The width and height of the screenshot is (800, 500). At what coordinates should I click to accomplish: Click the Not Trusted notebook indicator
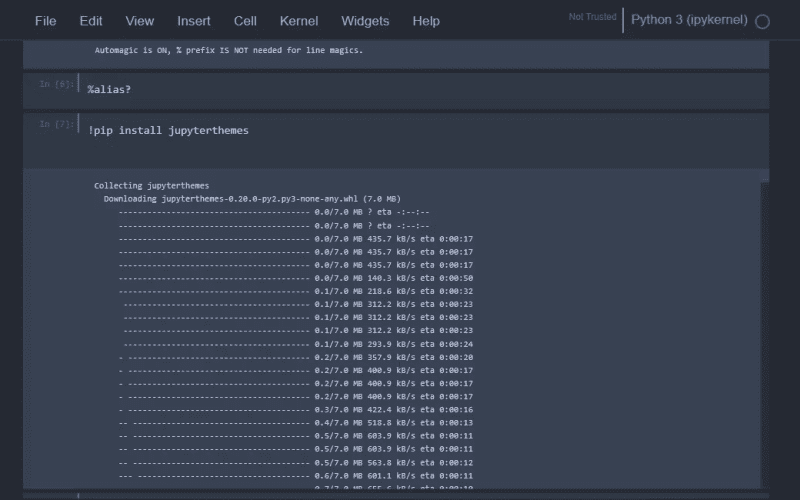point(592,17)
